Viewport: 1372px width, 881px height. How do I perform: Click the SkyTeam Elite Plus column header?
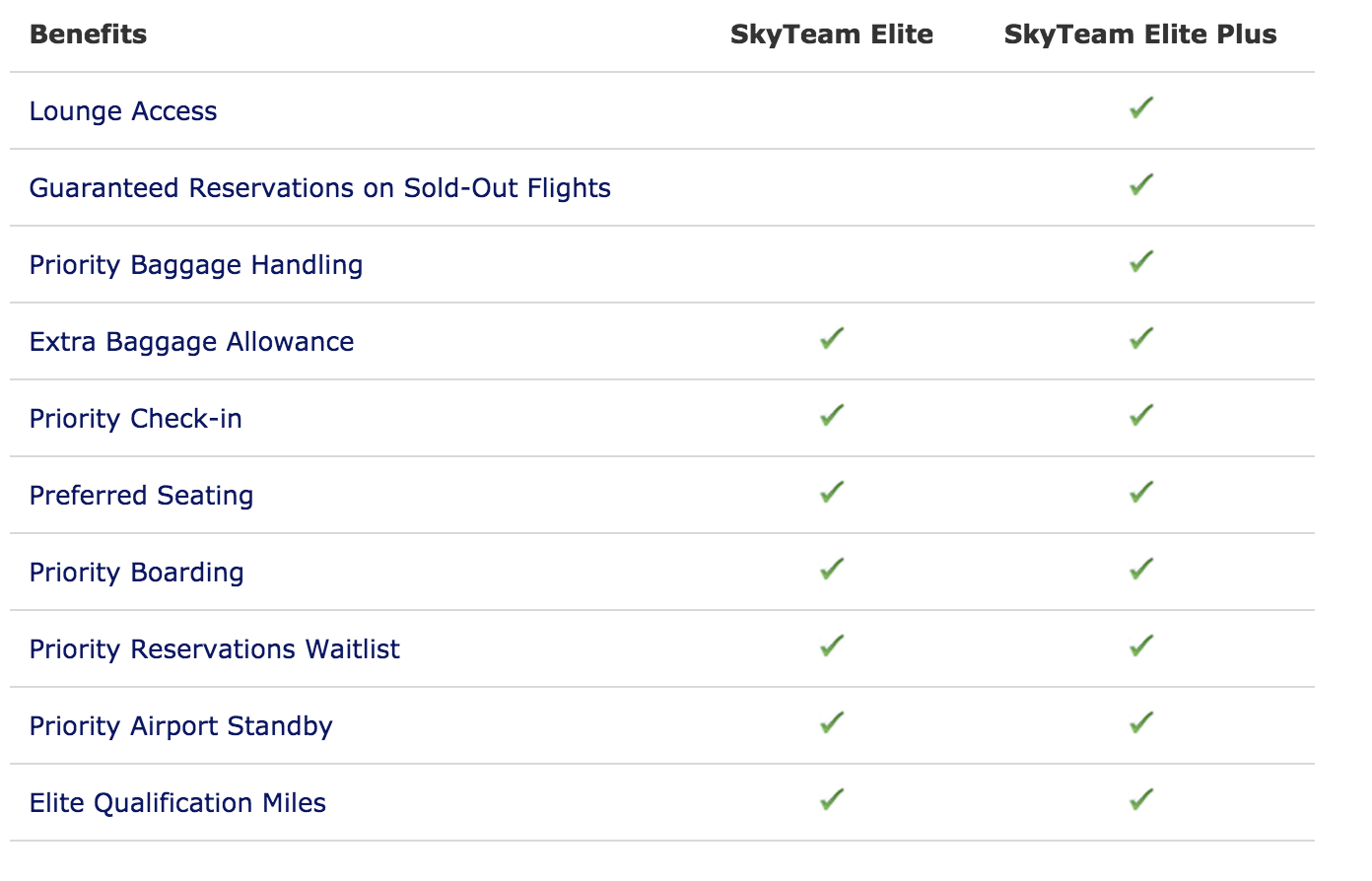[1139, 34]
